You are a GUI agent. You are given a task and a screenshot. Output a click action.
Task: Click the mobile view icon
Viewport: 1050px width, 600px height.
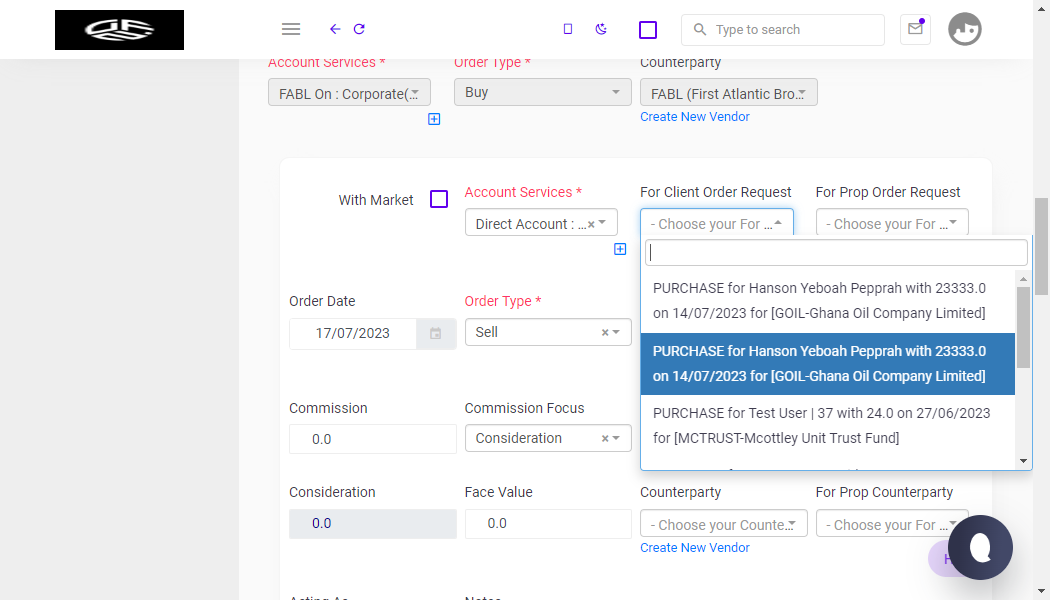point(568,29)
